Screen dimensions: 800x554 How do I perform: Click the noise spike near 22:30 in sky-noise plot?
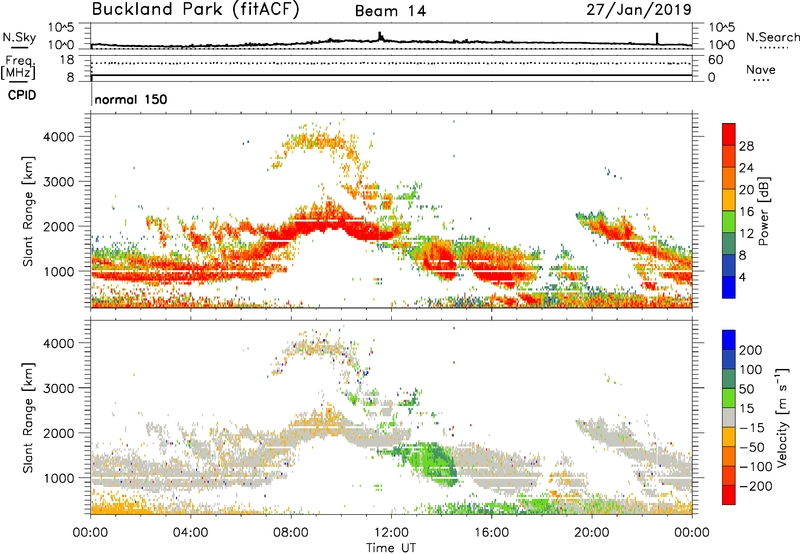coord(657,39)
